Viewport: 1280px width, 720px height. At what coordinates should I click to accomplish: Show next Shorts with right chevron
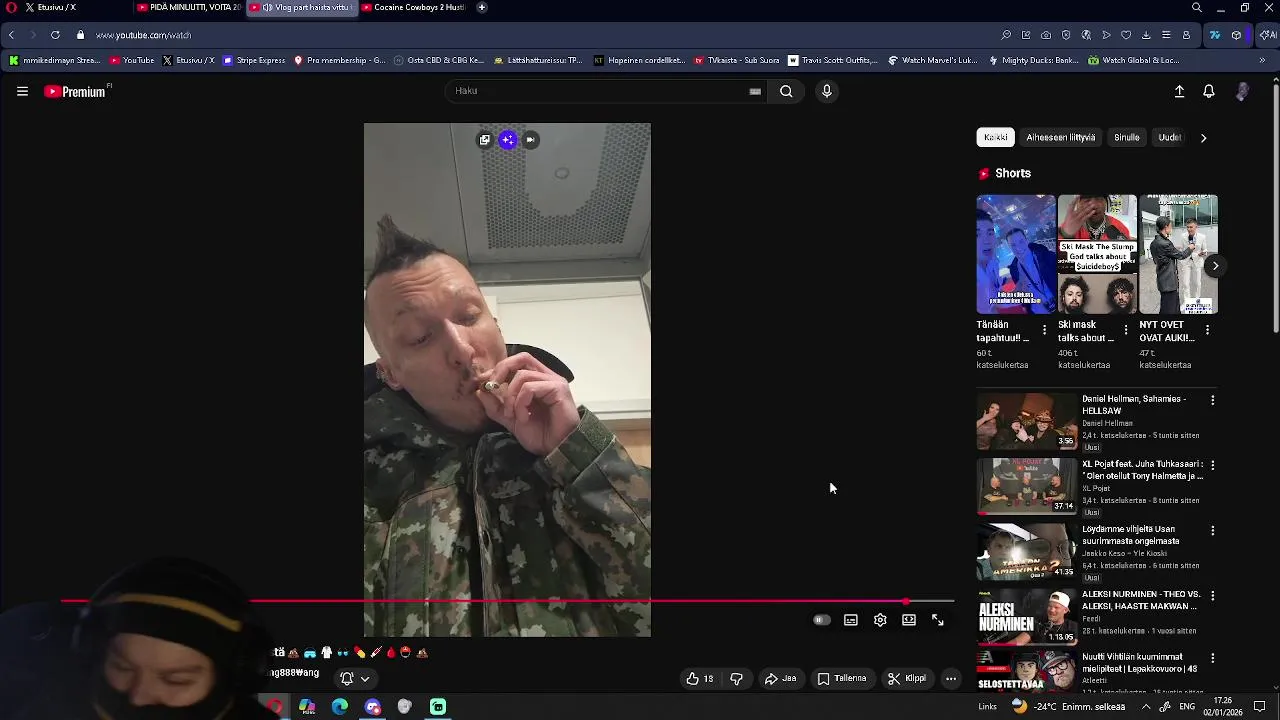coord(1215,266)
